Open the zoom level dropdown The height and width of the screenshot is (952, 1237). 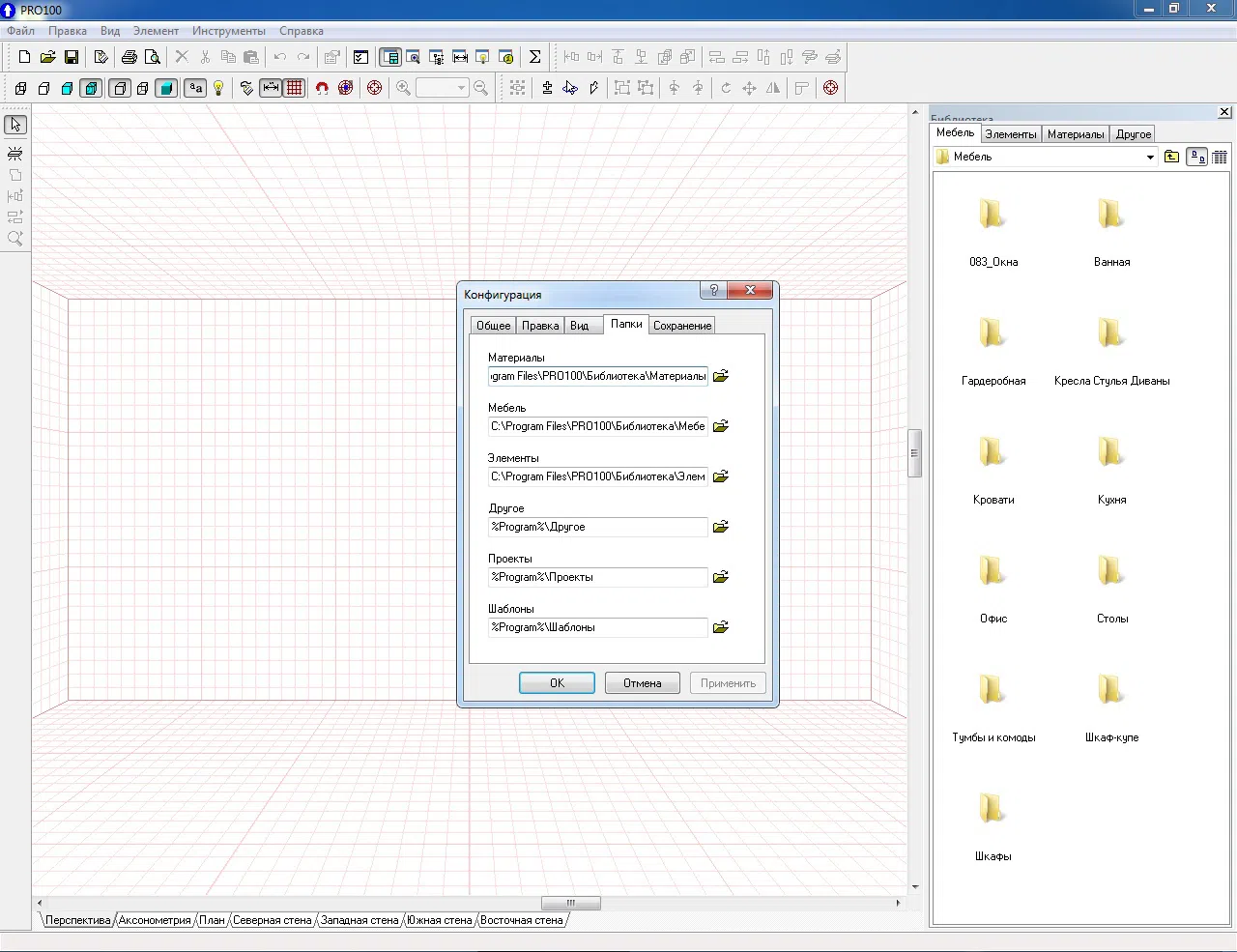coord(461,88)
